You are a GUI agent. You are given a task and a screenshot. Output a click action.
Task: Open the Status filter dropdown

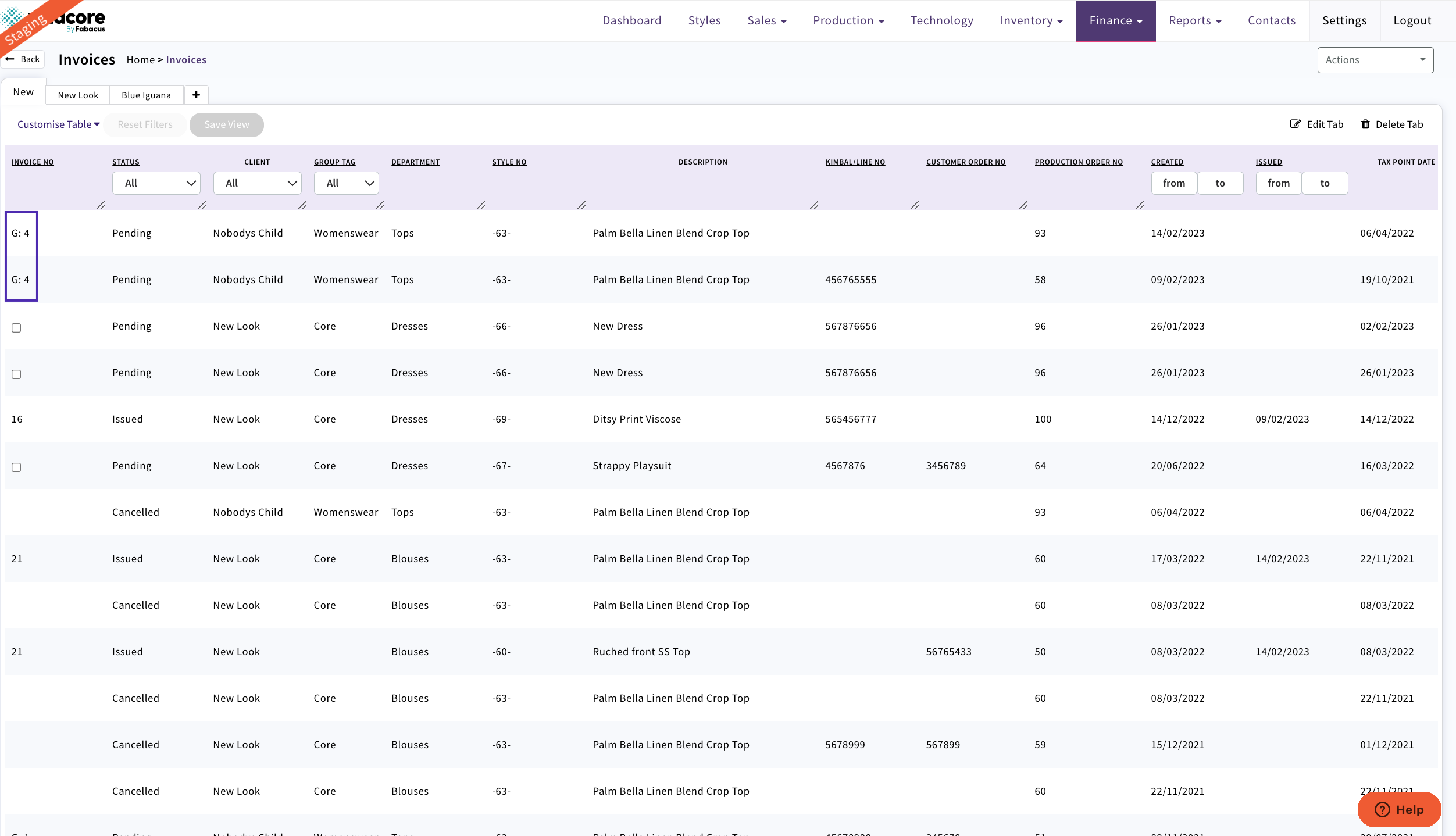tap(156, 183)
